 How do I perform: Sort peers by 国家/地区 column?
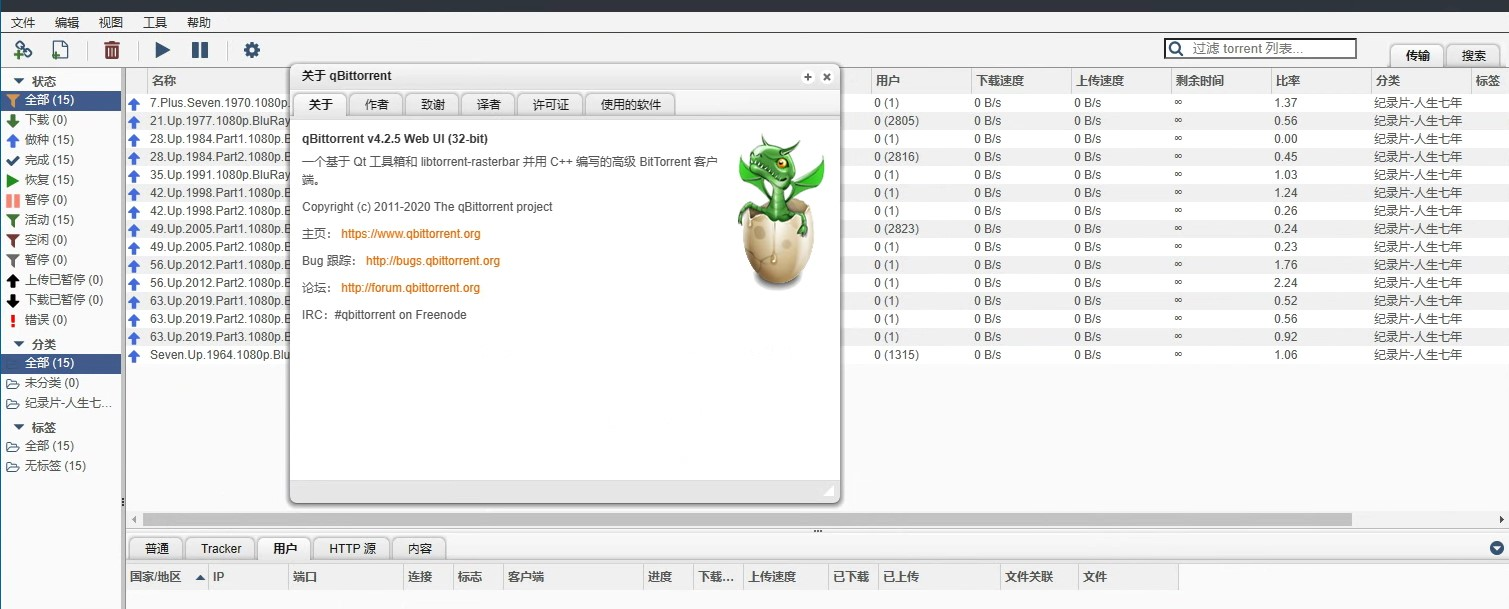coord(168,577)
